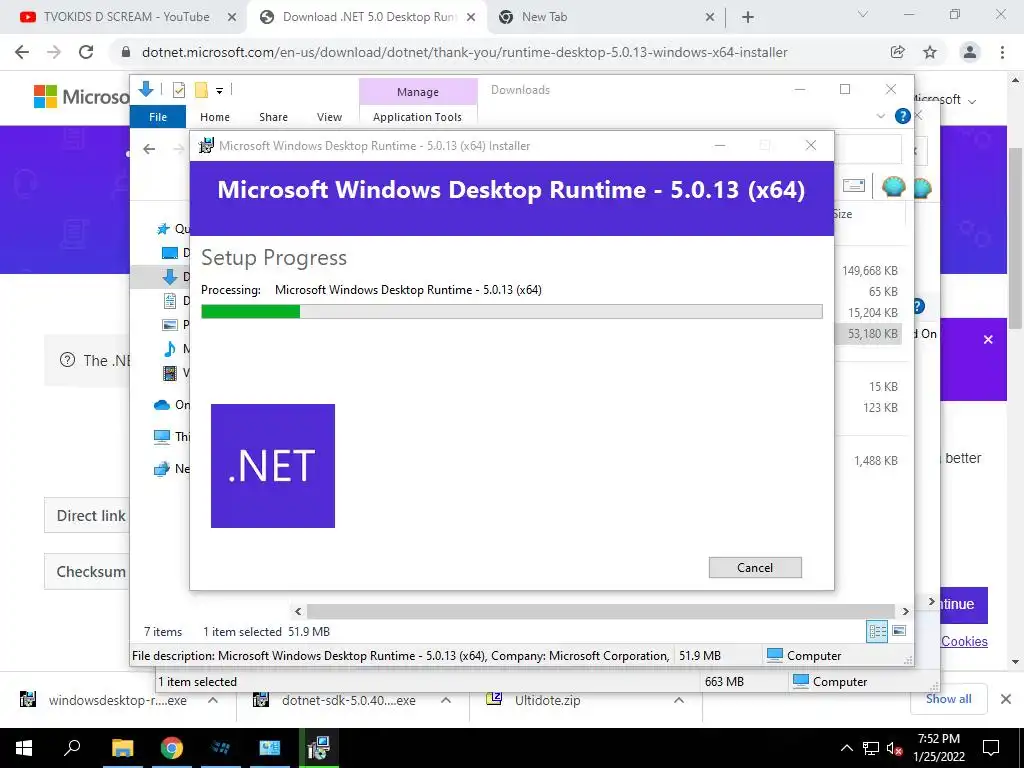Open the Home ribbon tab
The width and height of the screenshot is (1024, 768).
[x=215, y=117]
